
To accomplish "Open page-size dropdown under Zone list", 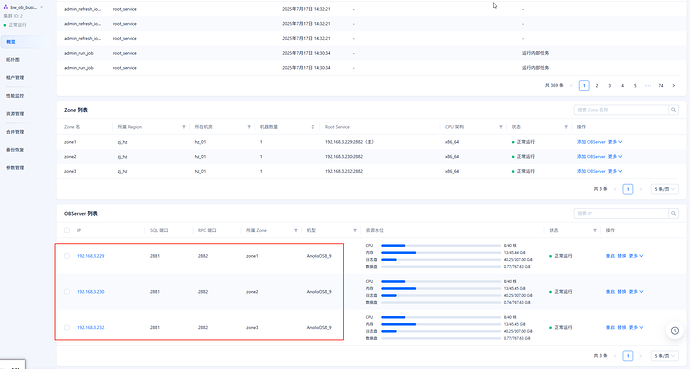I will click(664, 189).
